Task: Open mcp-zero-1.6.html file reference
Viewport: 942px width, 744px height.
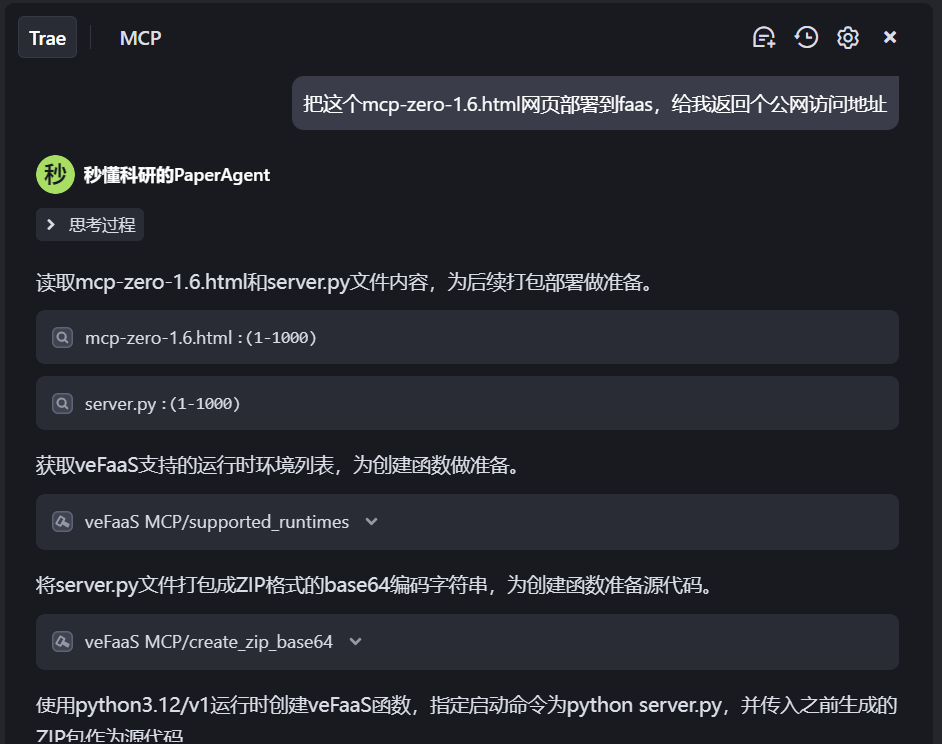Action: coord(467,337)
